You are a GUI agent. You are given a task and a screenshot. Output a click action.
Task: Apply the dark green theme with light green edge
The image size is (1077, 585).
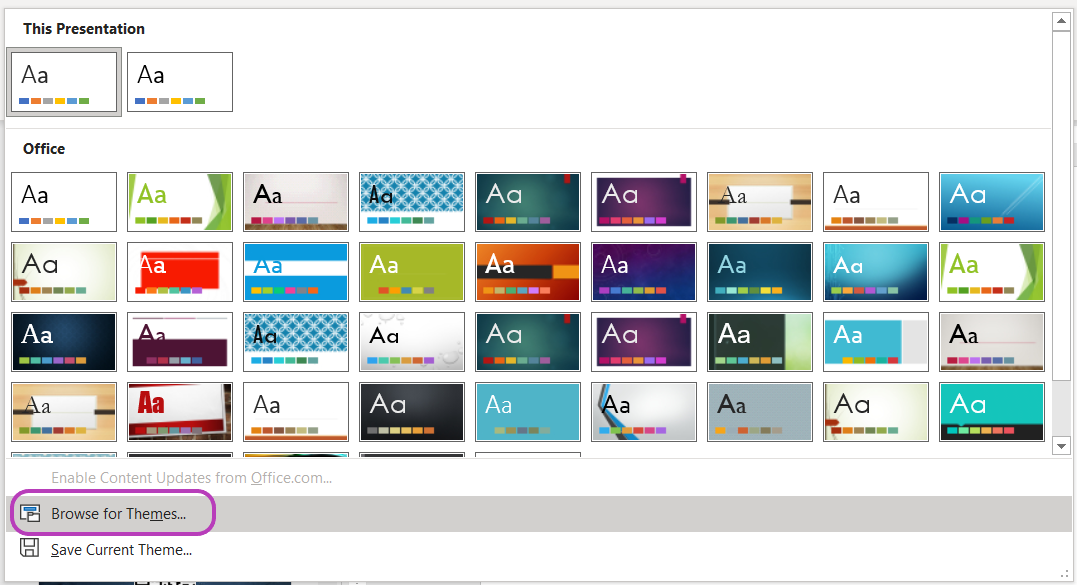[x=760, y=342]
